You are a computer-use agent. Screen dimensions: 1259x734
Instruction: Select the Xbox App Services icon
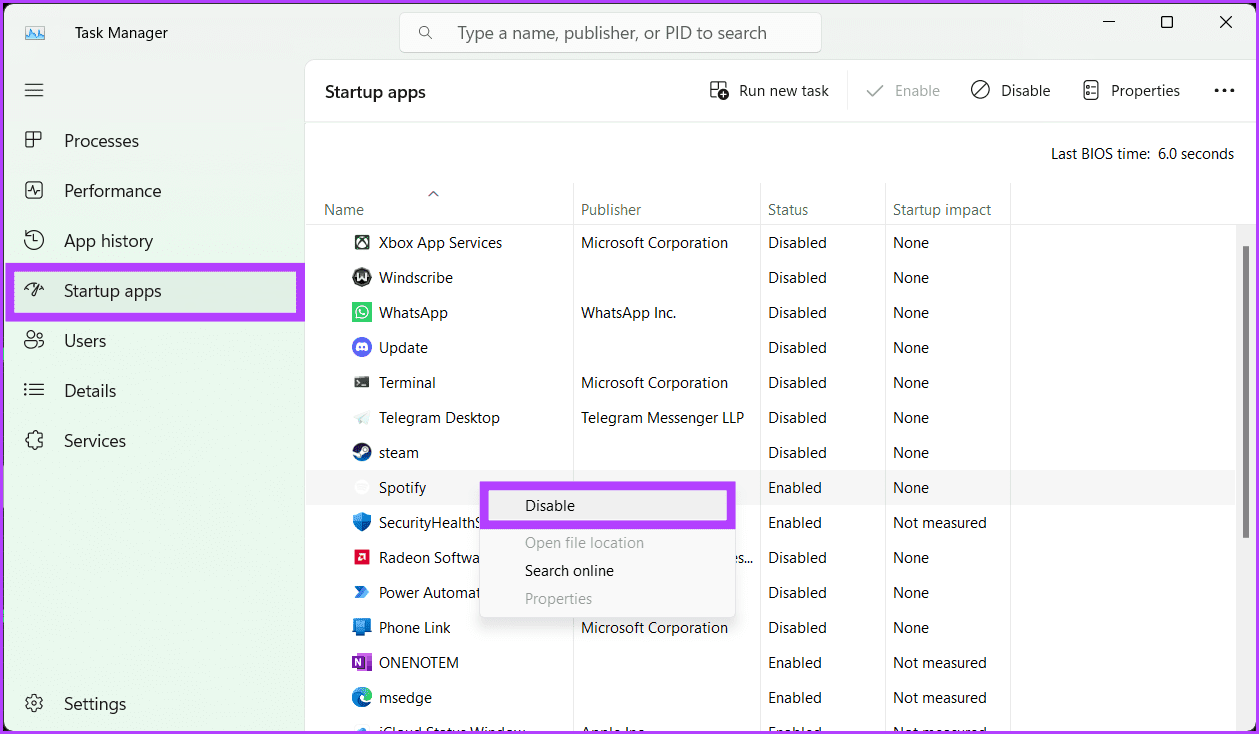coord(361,242)
